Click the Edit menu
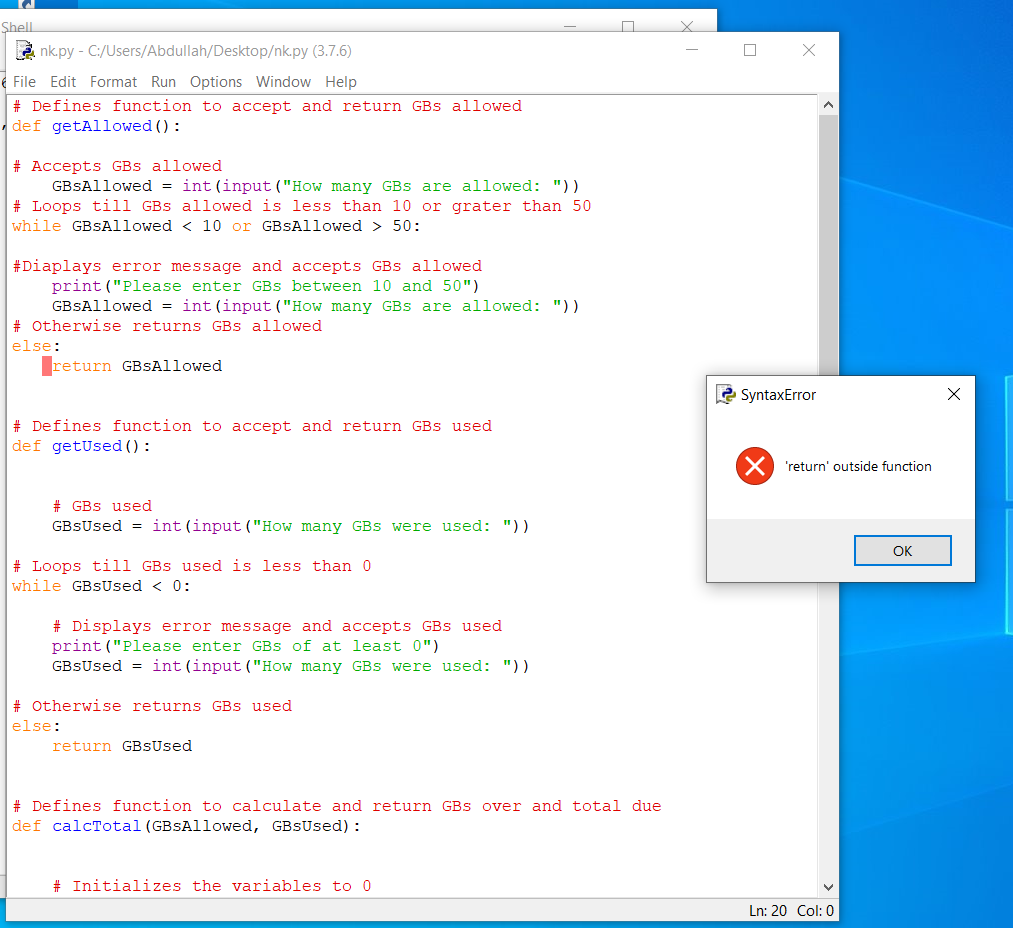1013x928 pixels. coord(63,82)
